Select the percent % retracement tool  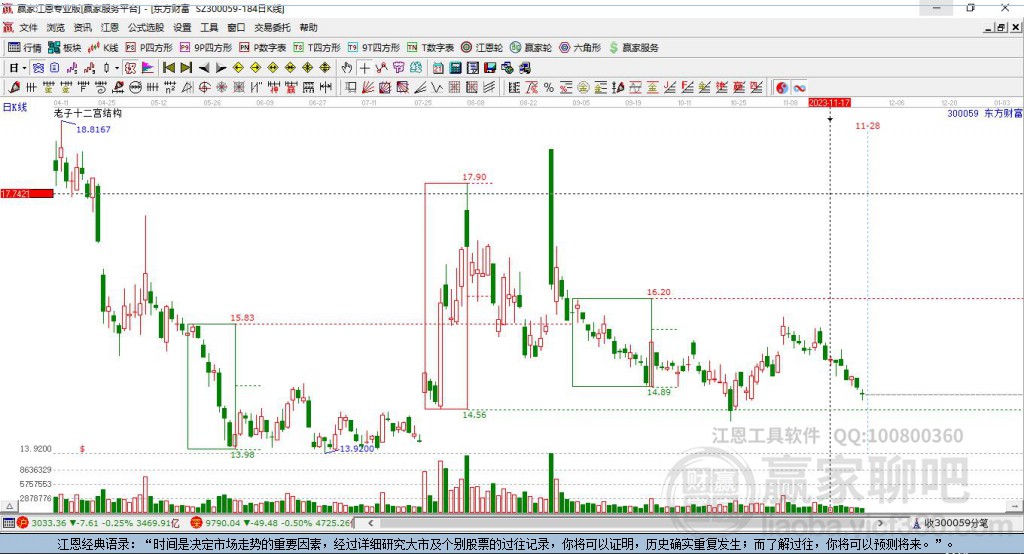(549, 88)
